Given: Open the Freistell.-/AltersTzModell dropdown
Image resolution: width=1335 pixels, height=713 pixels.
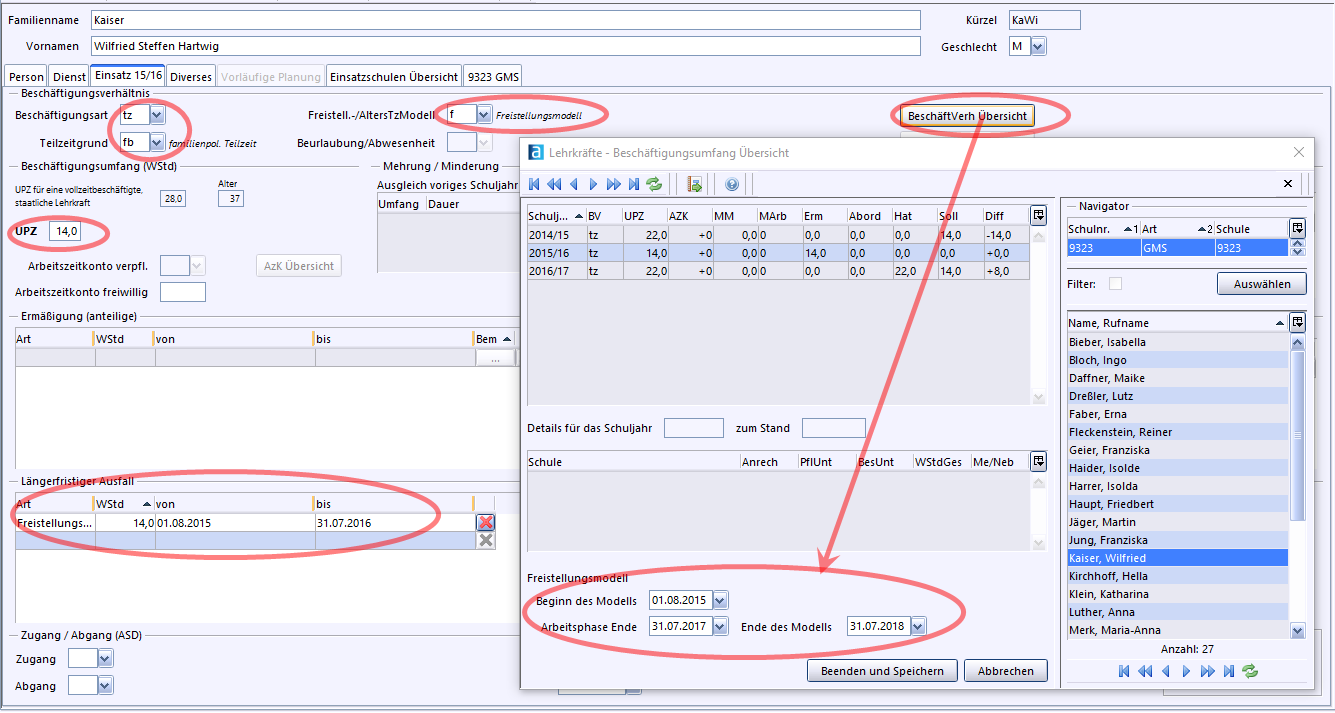Looking at the screenshot, I should coord(484,115).
